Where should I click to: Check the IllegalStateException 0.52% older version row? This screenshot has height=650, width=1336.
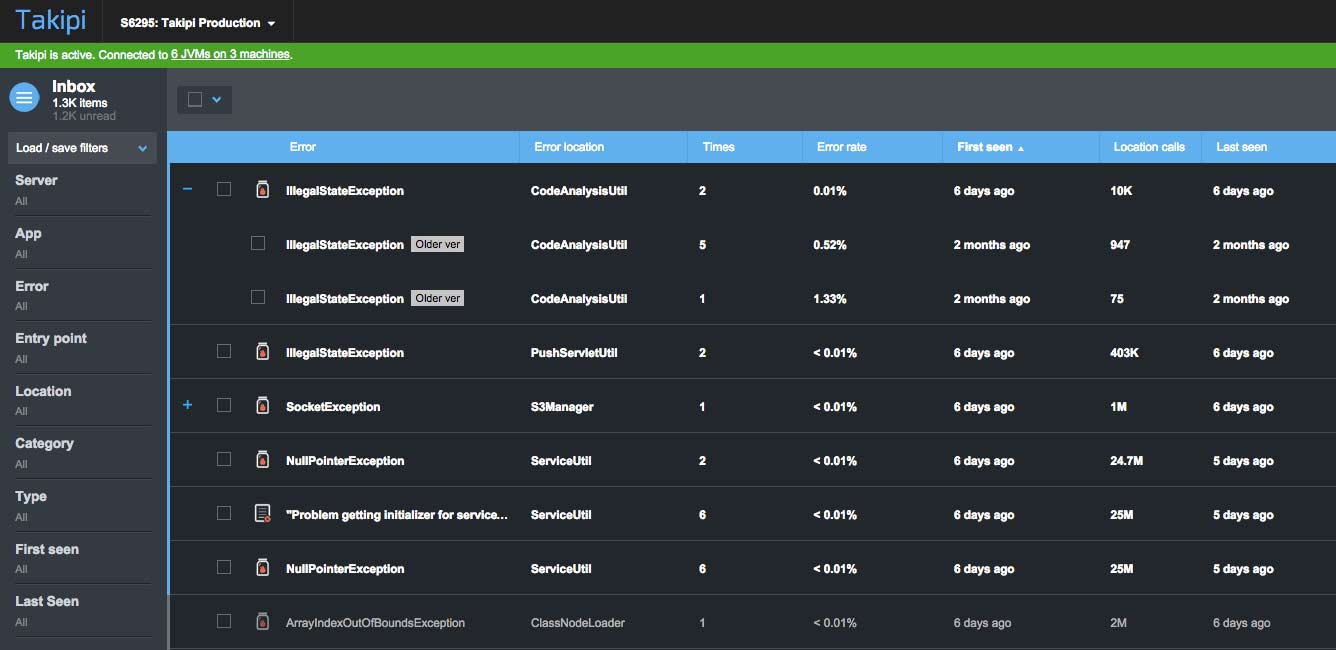coord(258,243)
